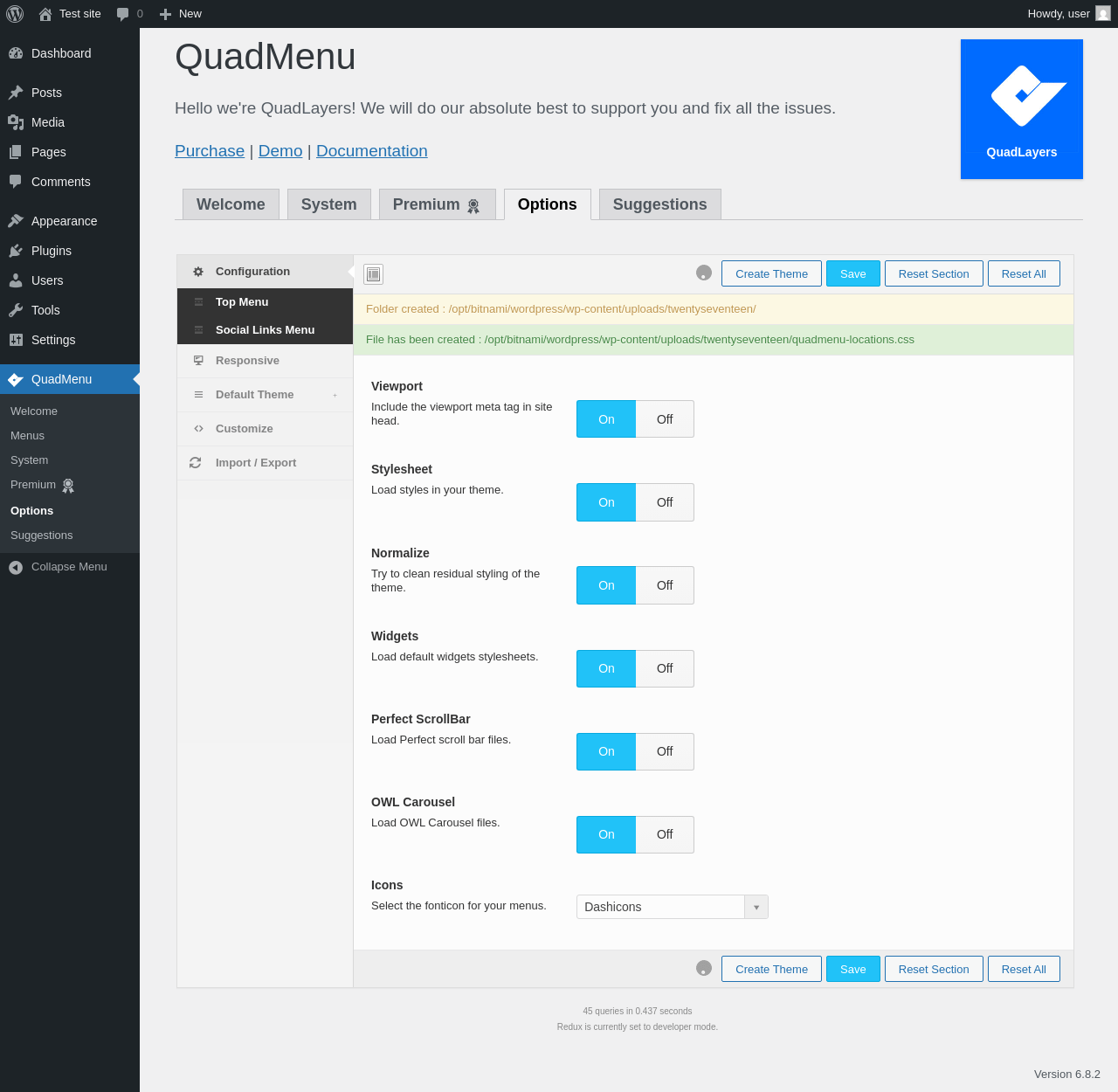The width and height of the screenshot is (1118, 1092).
Task: Disable Normalize by clicking Off
Action: pos(665,585)
